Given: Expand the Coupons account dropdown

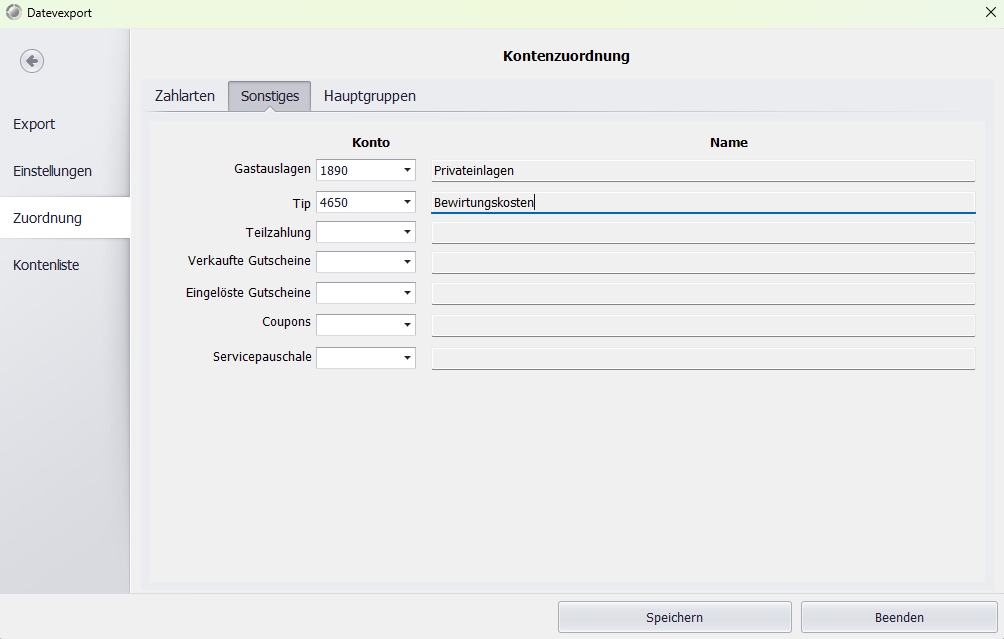Looking at the screenshot, I should point(406,325).
